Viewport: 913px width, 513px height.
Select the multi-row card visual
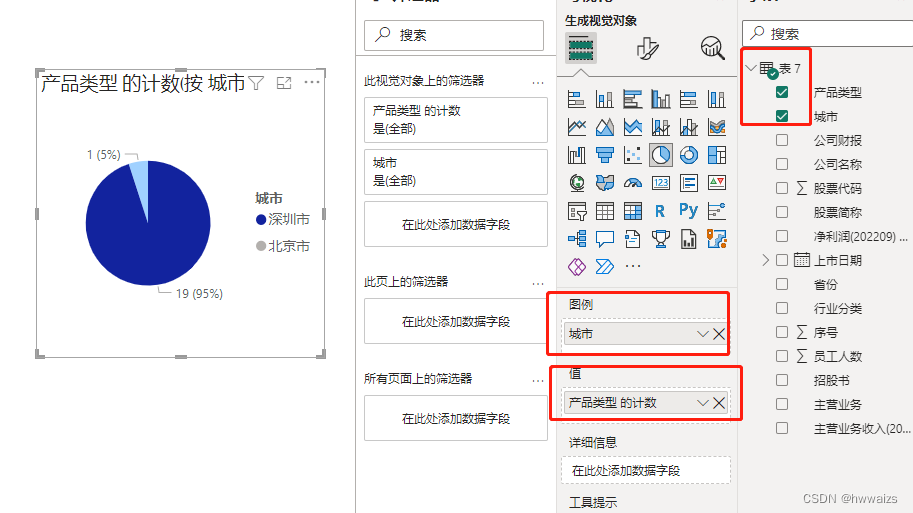[x=688, y=183]
